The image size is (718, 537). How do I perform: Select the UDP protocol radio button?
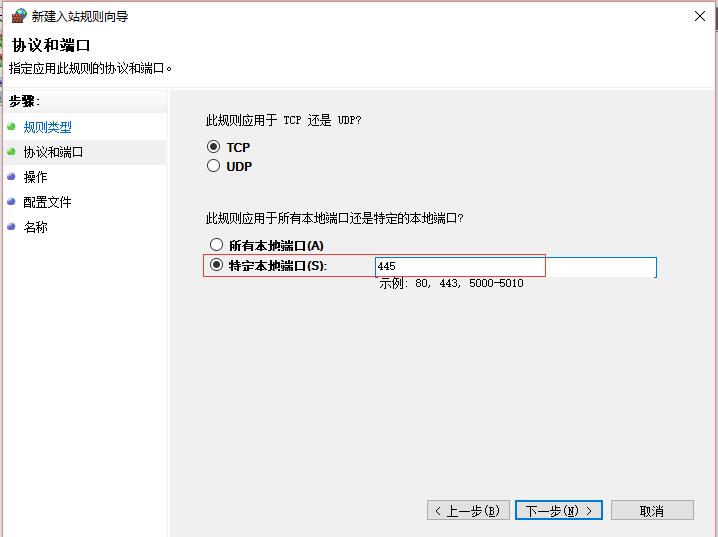pos(213,166)
